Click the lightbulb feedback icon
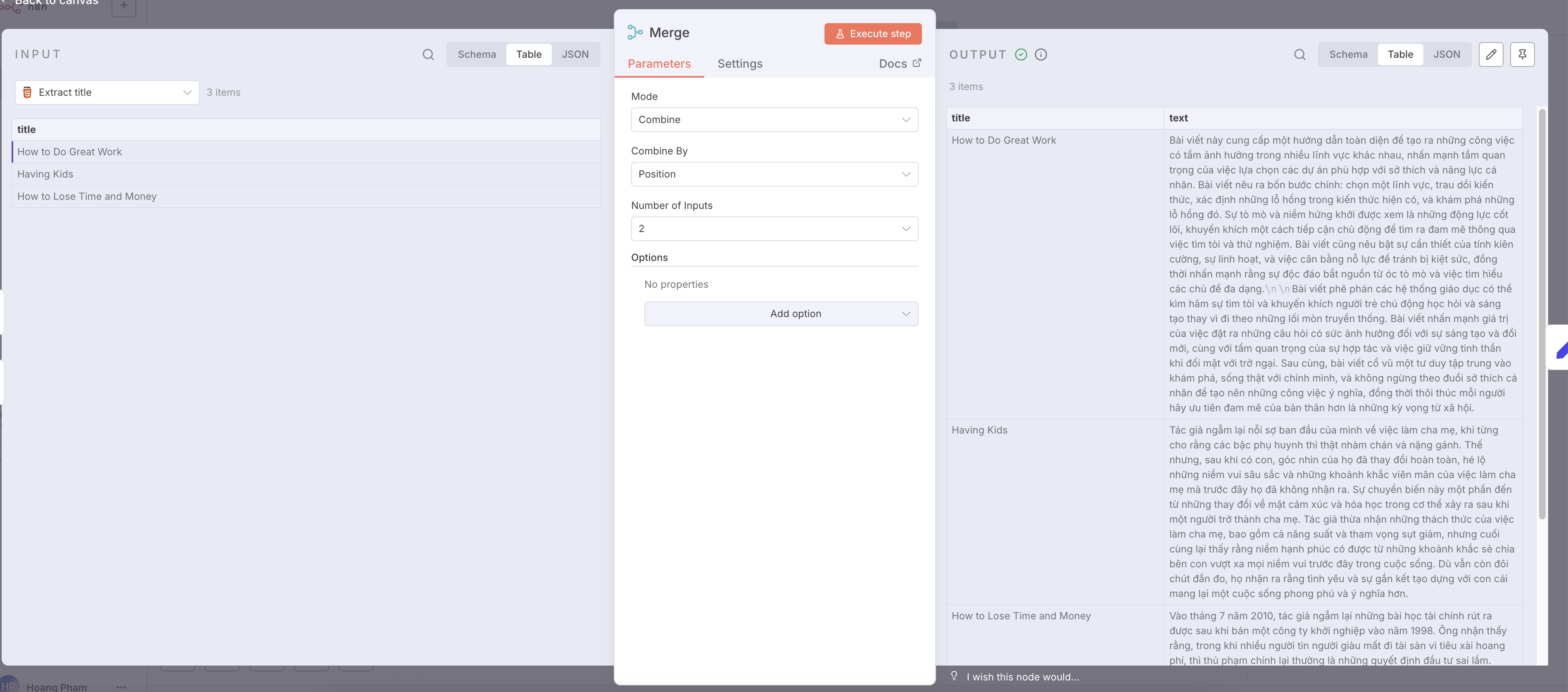The height and width of the screenshot is (692, 1568). click(x=954, y=676)
